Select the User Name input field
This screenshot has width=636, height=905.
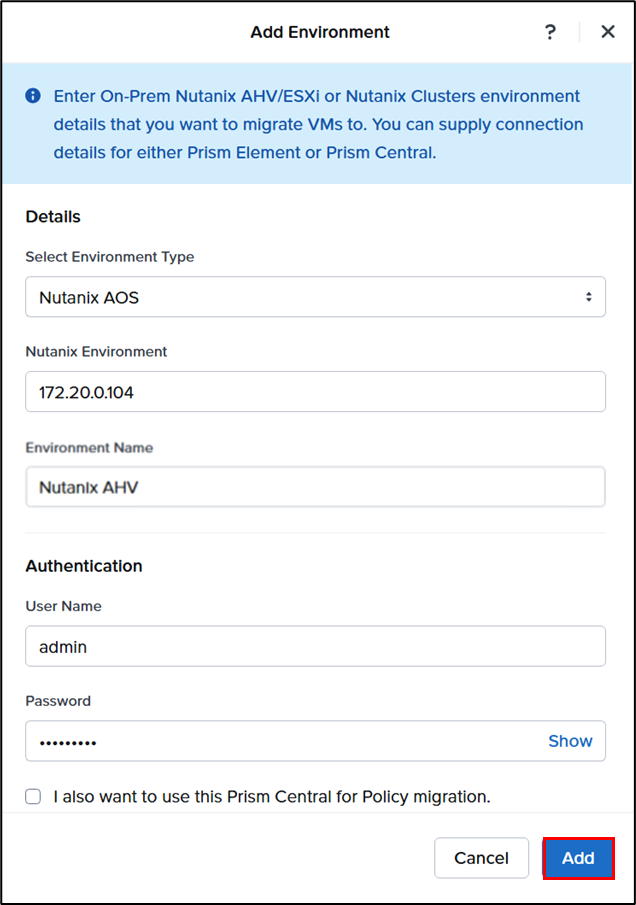tap(315, 646)
